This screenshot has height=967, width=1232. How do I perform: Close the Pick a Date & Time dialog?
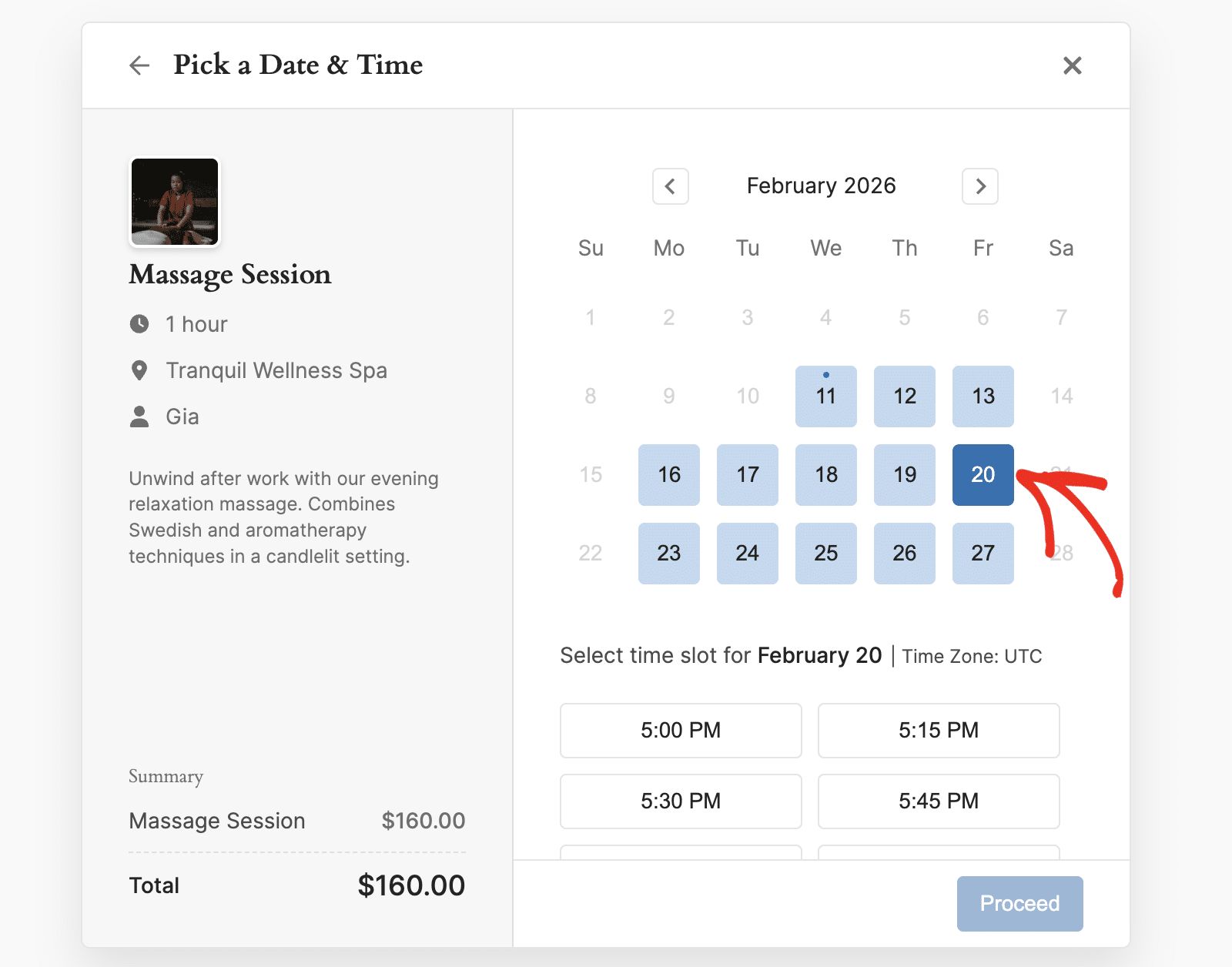(x=1072, y=65)
